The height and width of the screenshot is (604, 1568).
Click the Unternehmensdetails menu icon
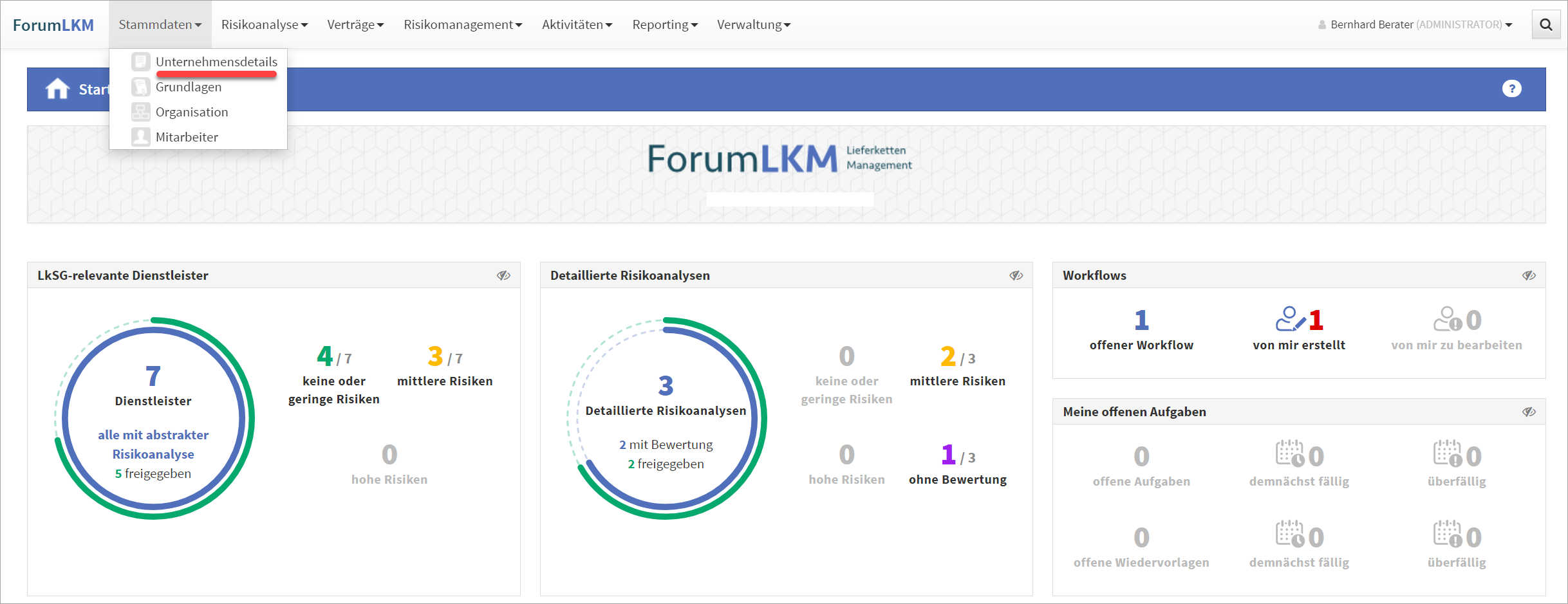[x=140, y=62]
